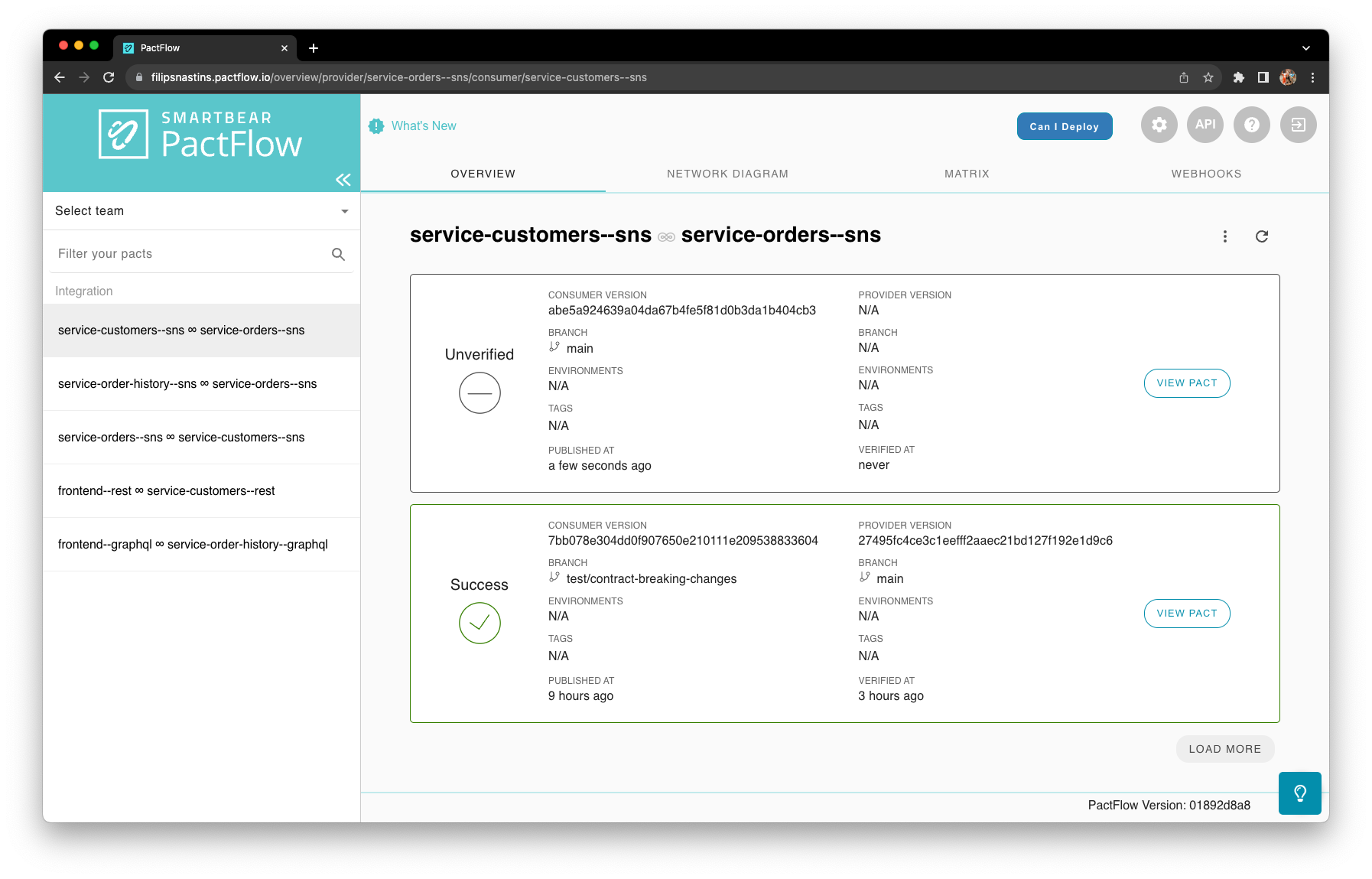Open the settings gear icon
The height and width of the screenshot is (879, 1372).
[x=1159, y=125]
